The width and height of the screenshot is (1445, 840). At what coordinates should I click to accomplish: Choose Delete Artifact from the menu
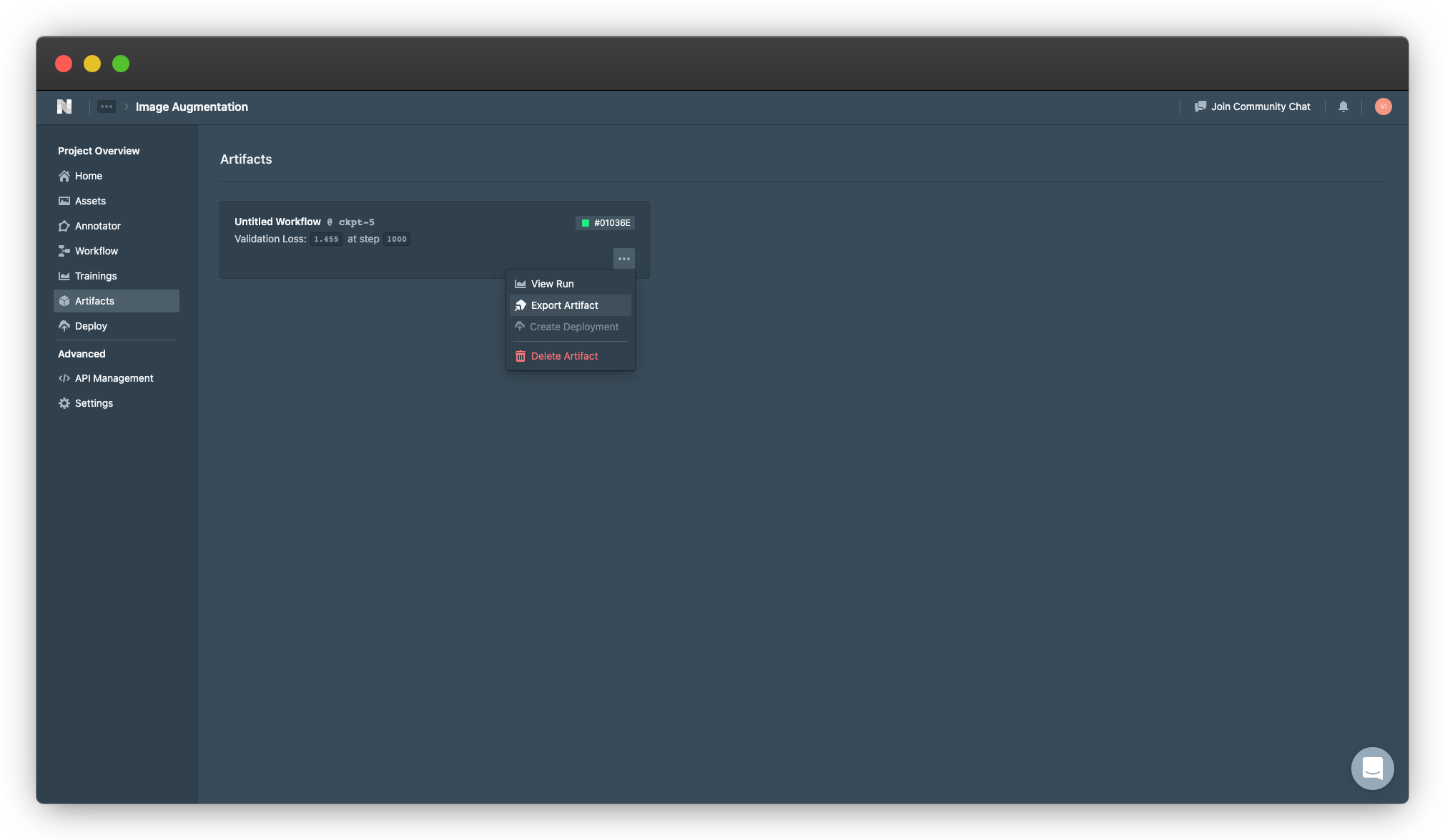571,356
